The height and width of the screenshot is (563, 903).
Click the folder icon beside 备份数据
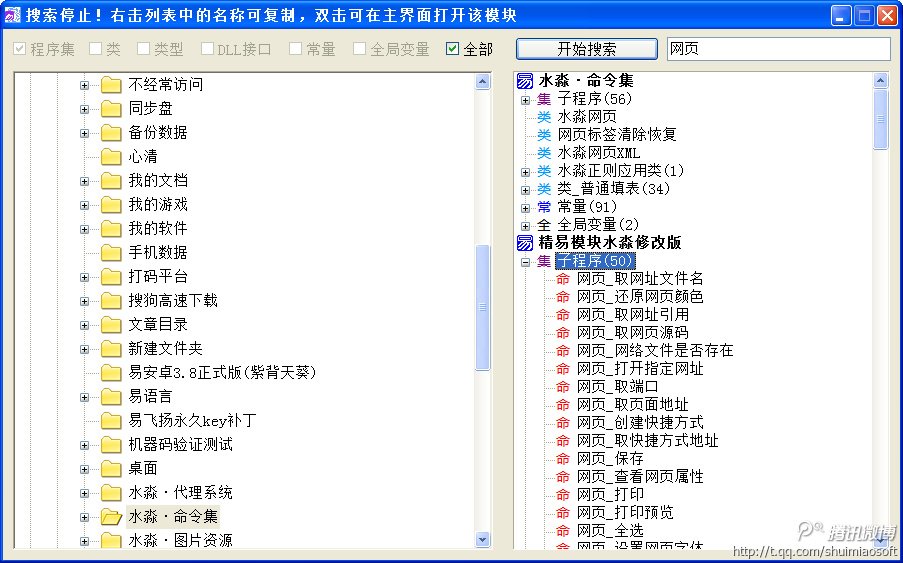click(111, 133)
